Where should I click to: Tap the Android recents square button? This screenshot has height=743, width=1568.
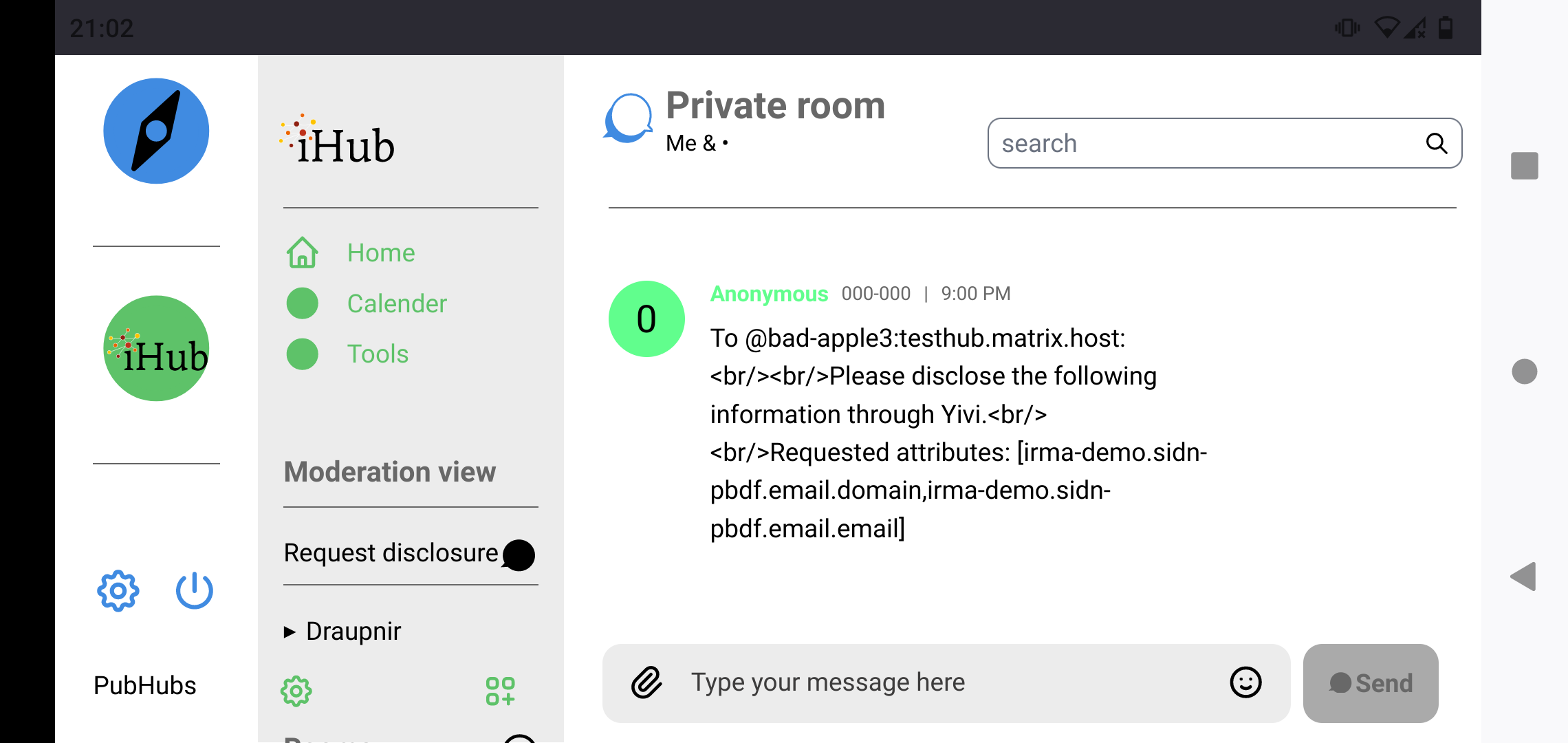click(1525, 166)
